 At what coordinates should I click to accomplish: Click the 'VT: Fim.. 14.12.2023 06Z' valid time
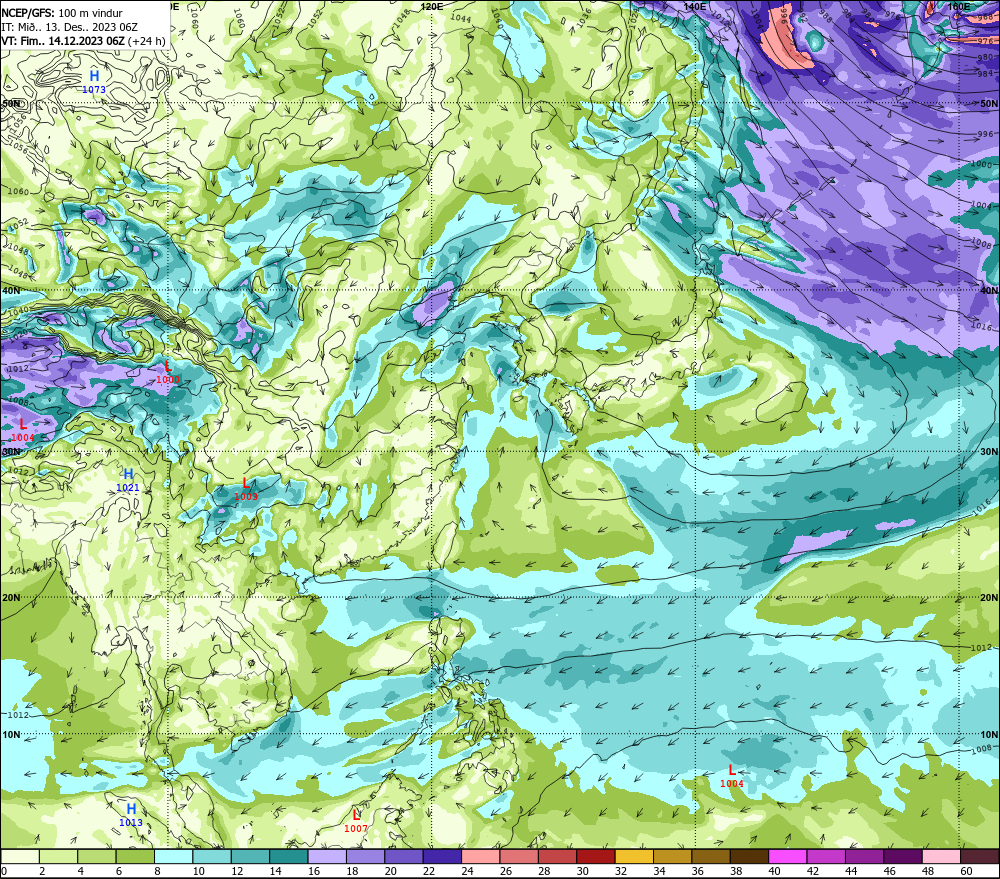[x=63, y=41]
